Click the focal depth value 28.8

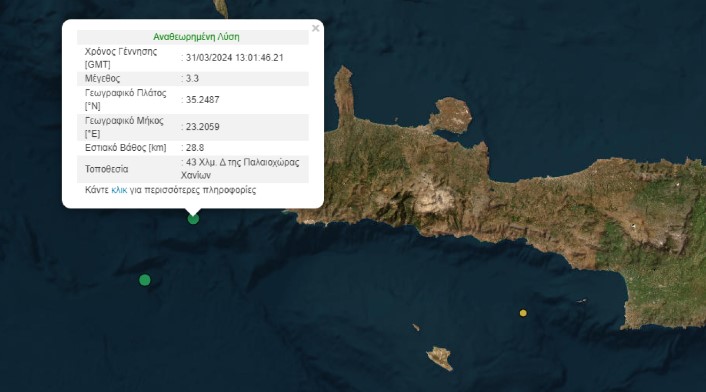click(195, 148)
